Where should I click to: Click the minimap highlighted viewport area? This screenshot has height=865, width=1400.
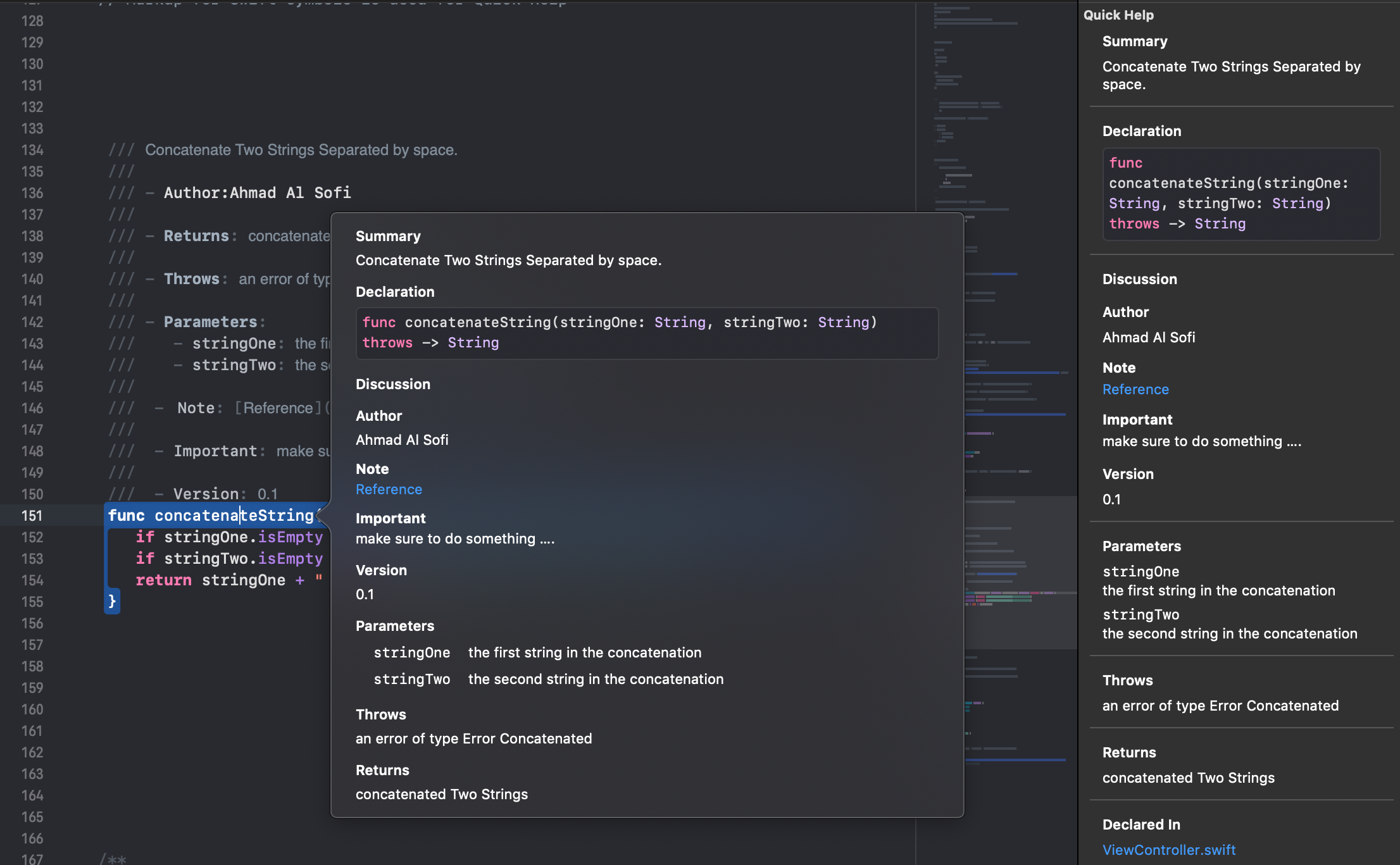point(1019,571)
